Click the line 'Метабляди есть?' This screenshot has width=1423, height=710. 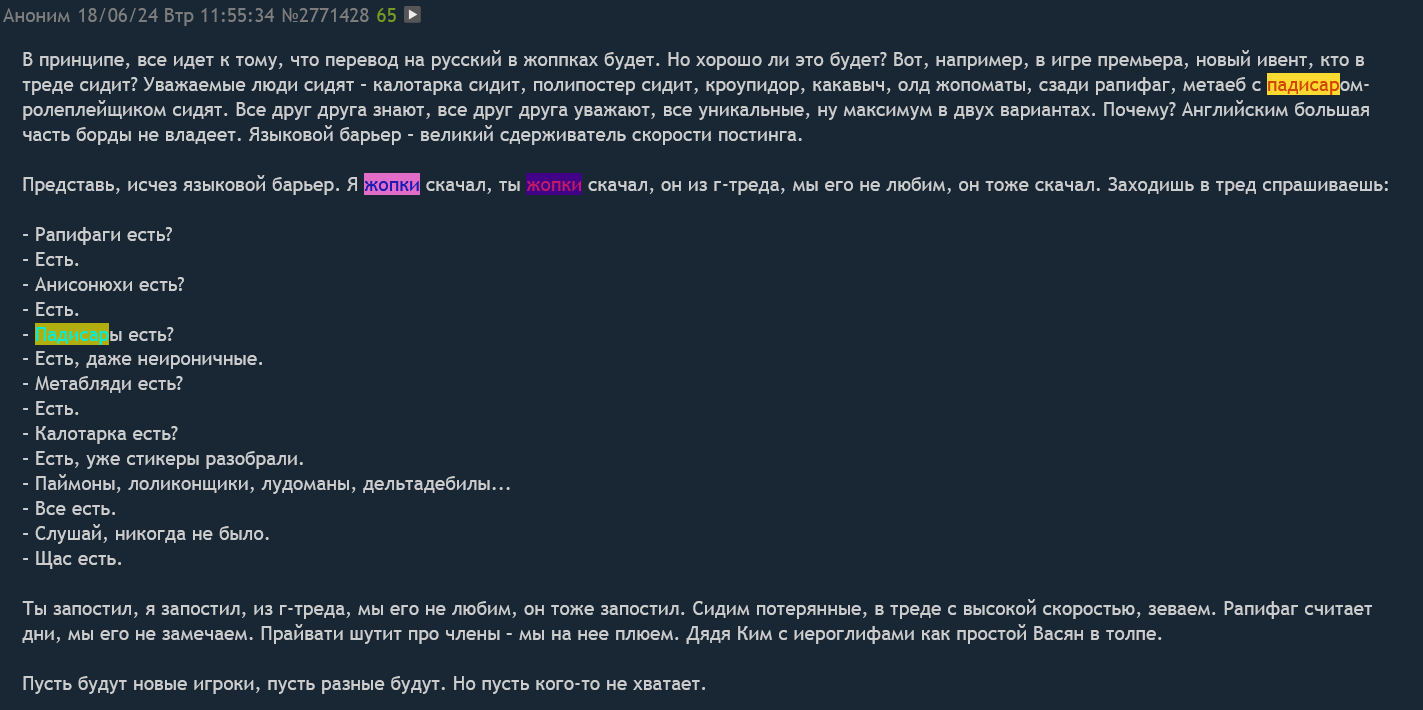[102, 384]
